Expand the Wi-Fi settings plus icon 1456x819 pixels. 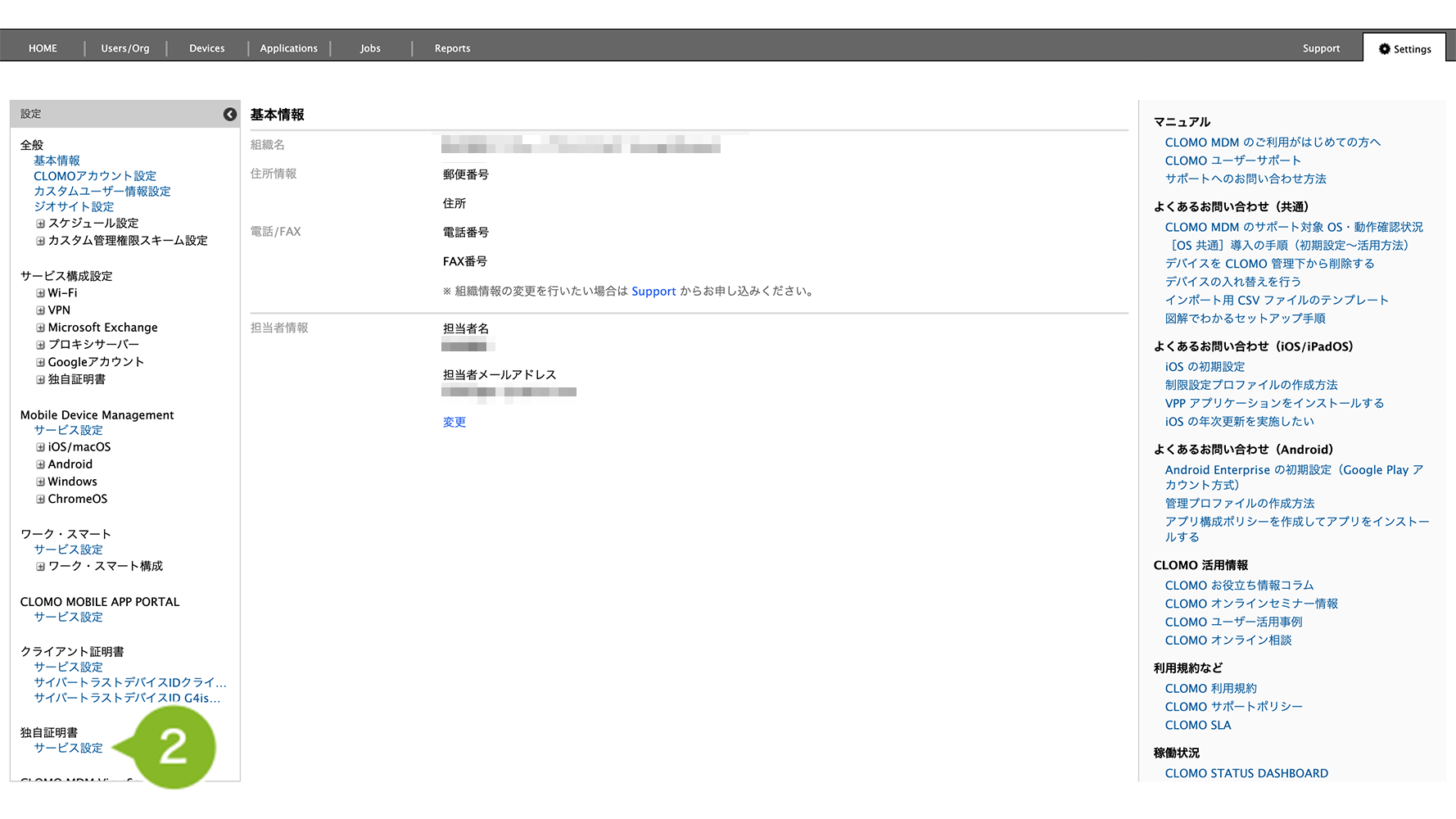click(40, 293)
